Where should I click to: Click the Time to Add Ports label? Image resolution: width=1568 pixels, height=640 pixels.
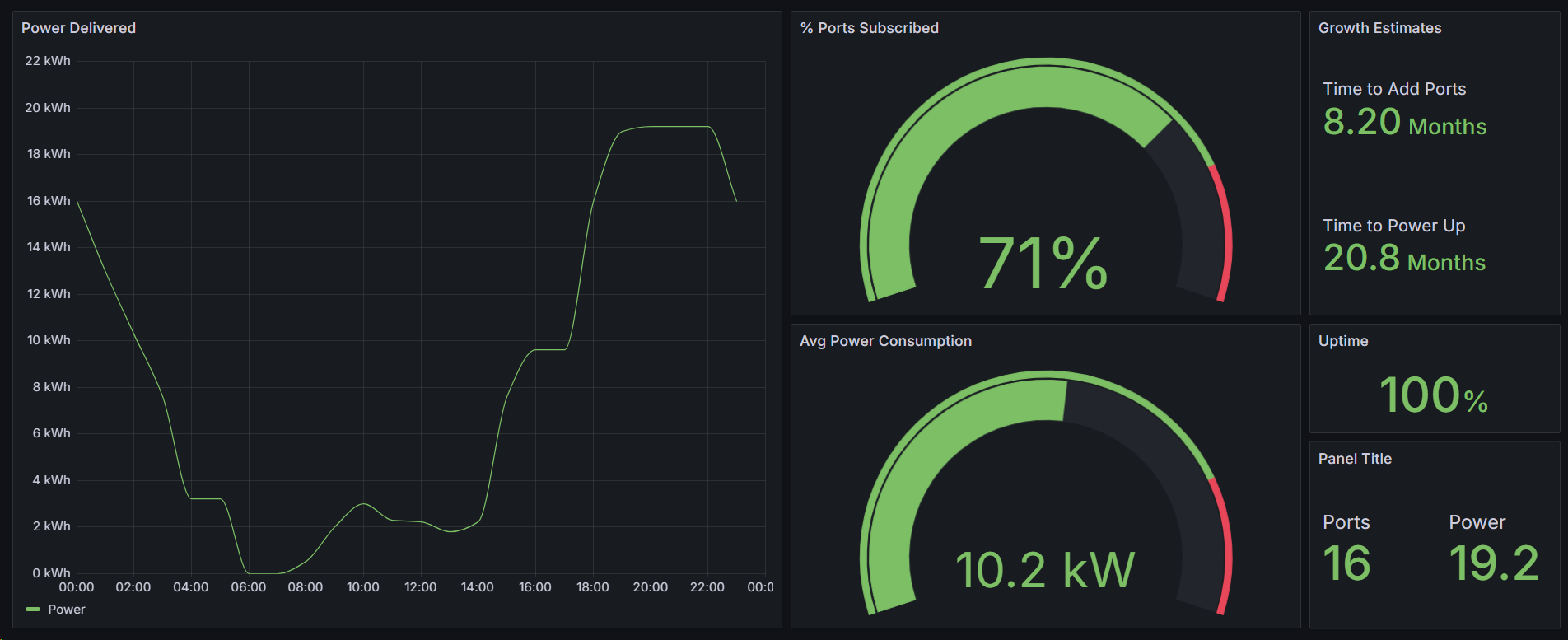click(1394, 89)
